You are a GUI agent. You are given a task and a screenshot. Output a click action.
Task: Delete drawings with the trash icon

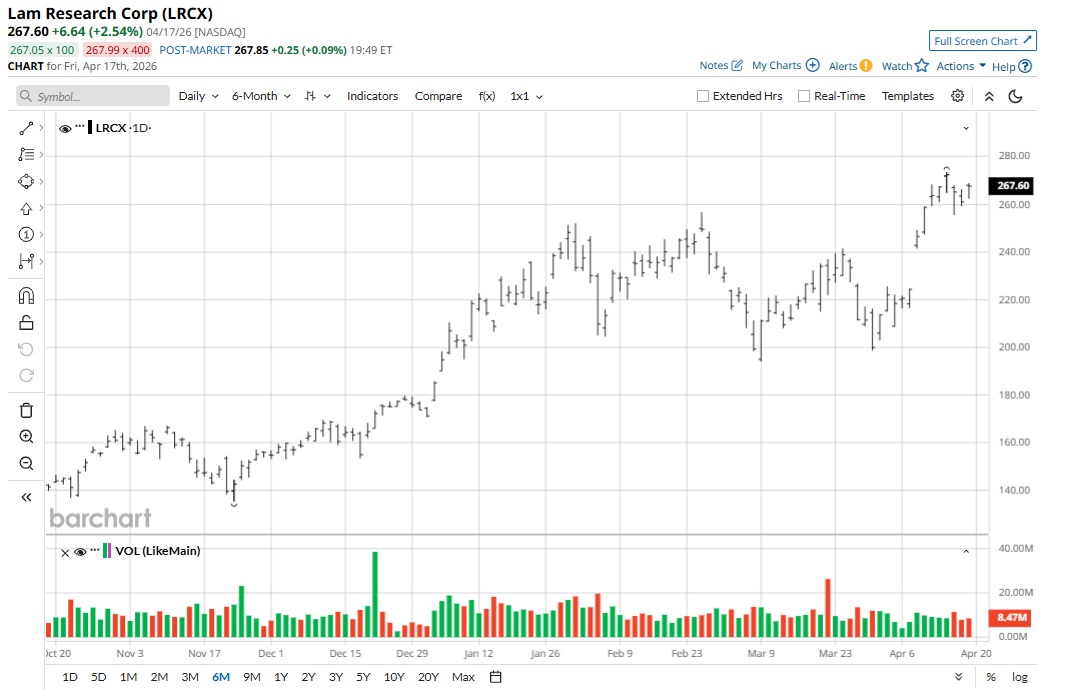(26, 410)
